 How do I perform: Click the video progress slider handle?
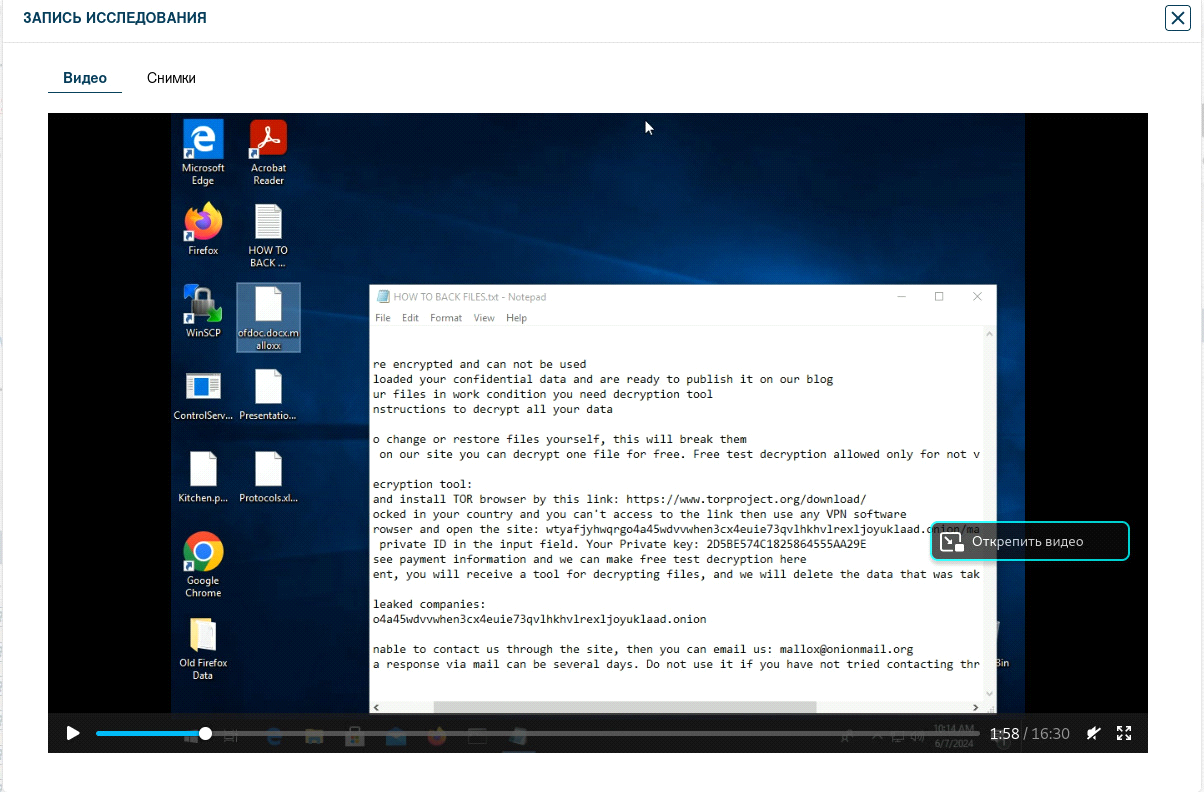pyautogui.click(x=205, y=733)
